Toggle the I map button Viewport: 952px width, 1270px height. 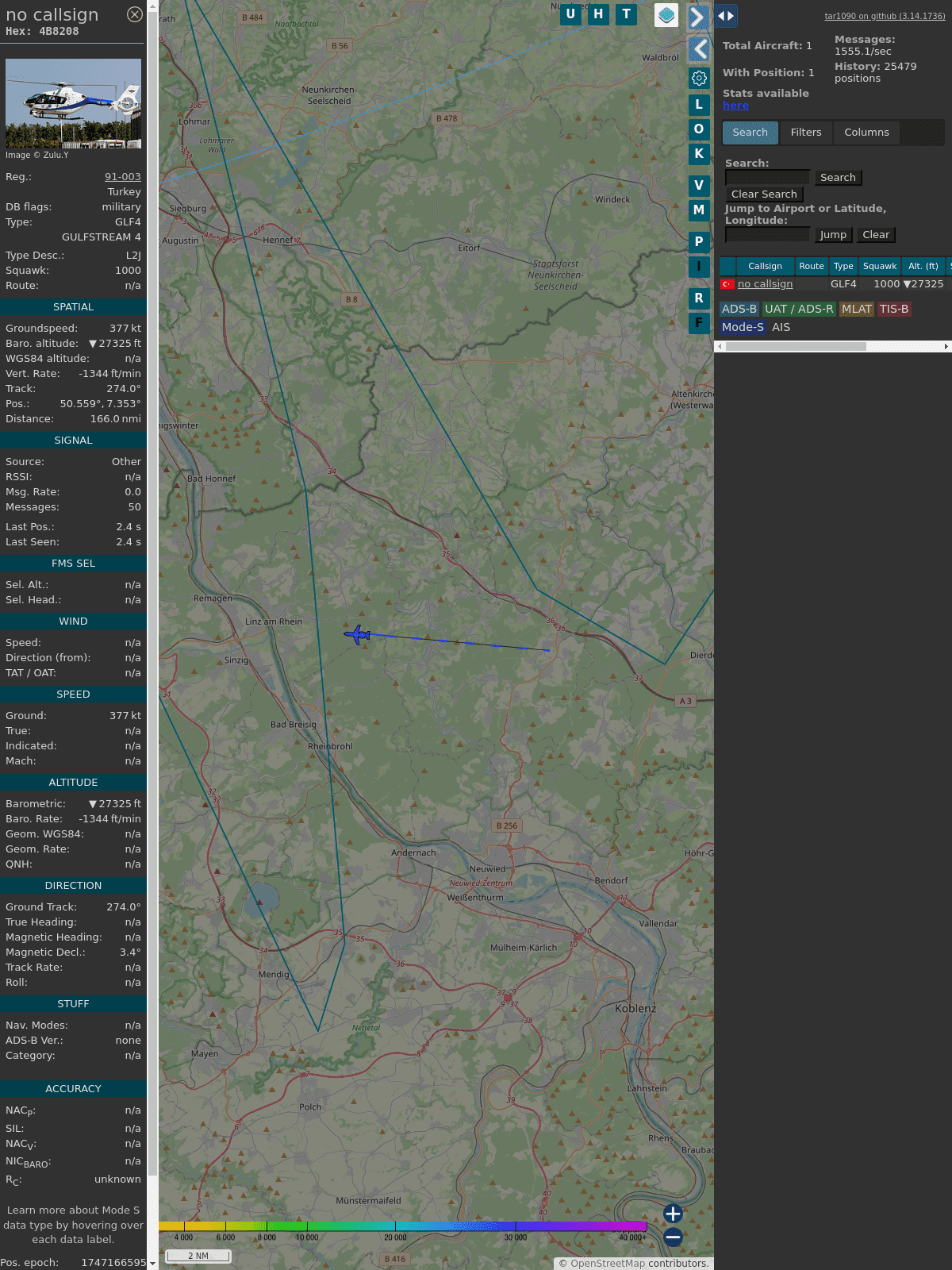pos(699,266)
